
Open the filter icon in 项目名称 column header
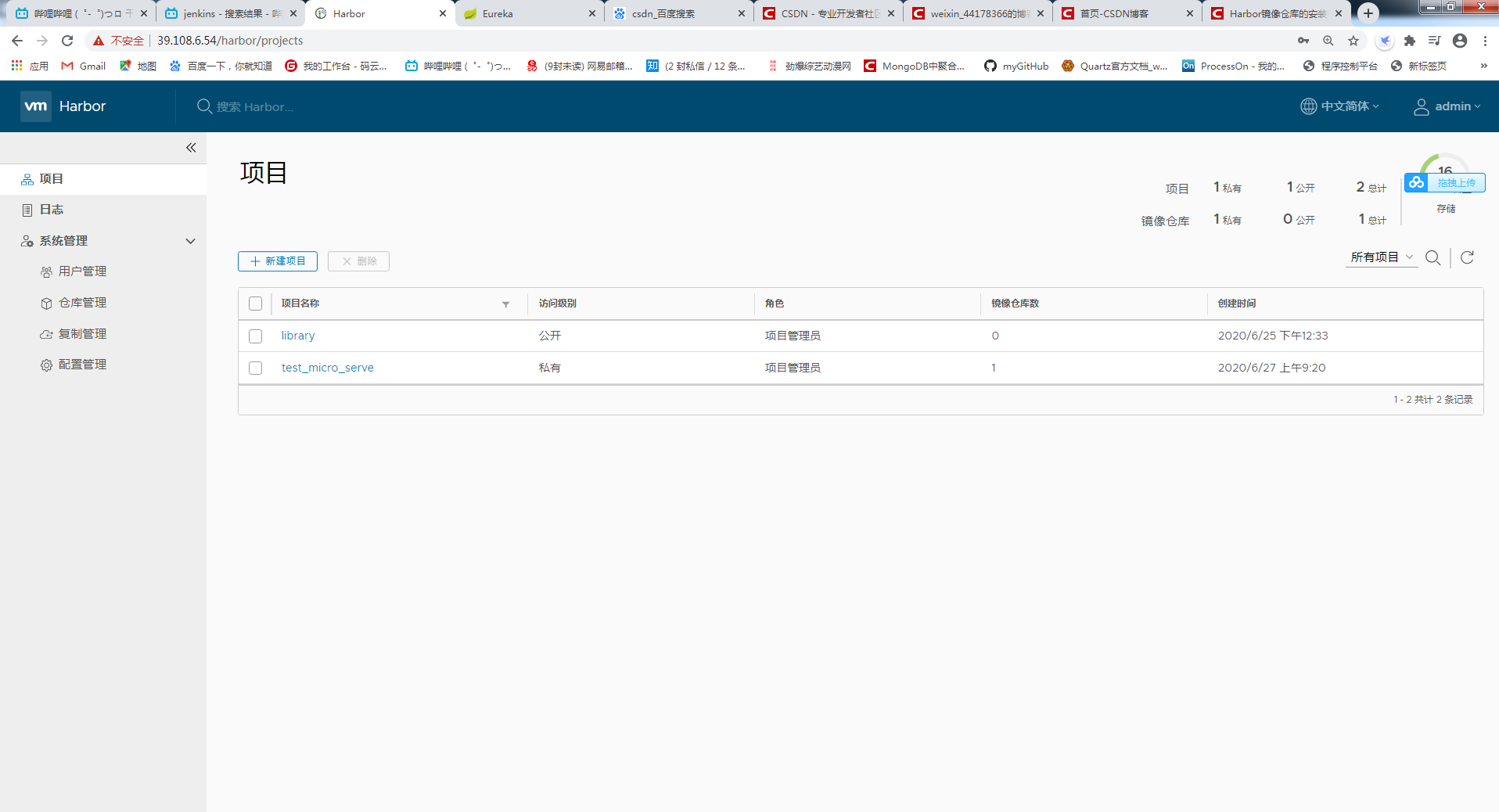[x=505, y=304]
